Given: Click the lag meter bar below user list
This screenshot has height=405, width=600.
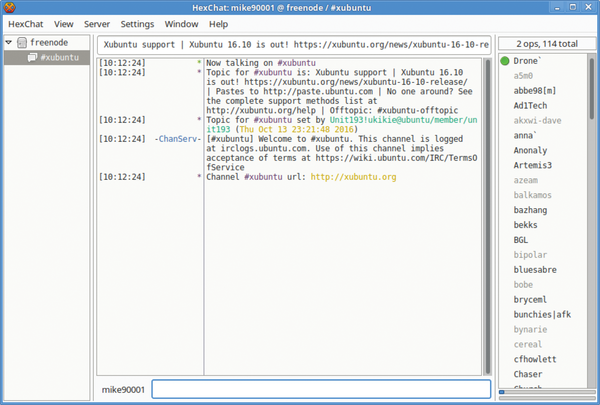Looking at the screenshot, I should pyautogui.click(x=547, y=392).
